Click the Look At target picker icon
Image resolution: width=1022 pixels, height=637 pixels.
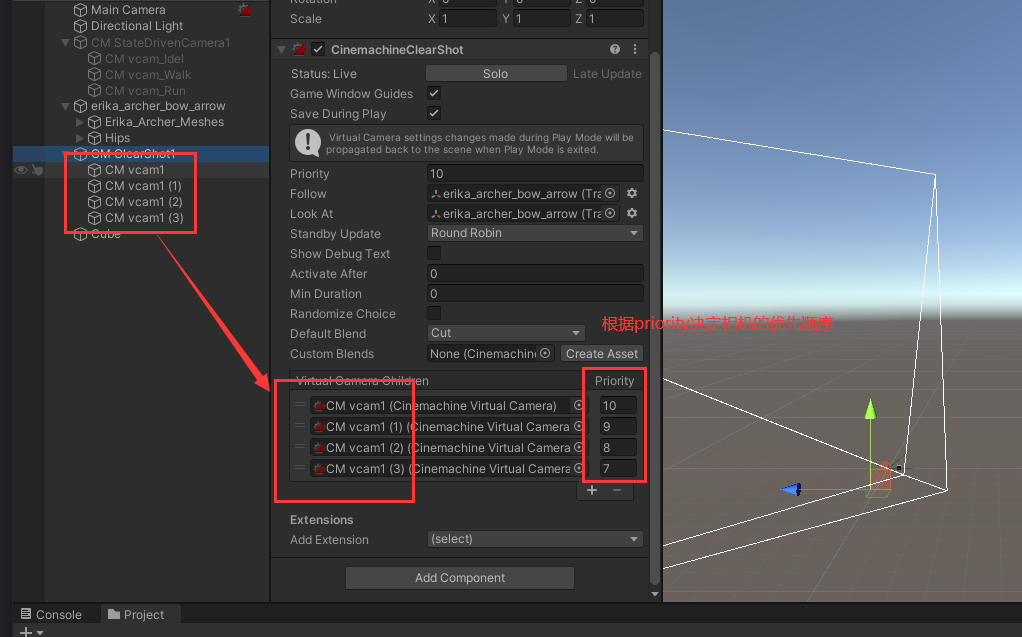(x=610, y=213)
